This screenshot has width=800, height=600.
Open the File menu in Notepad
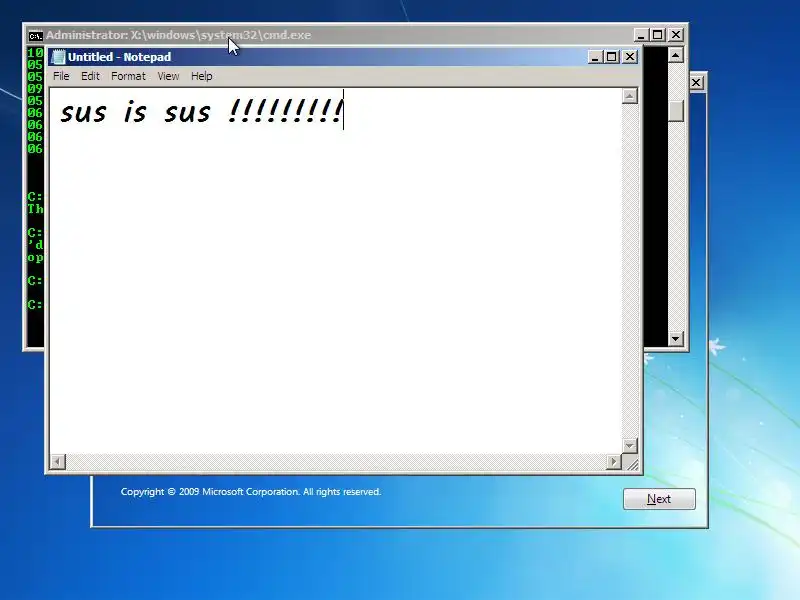pyautogui.click(x=61, y=76)
